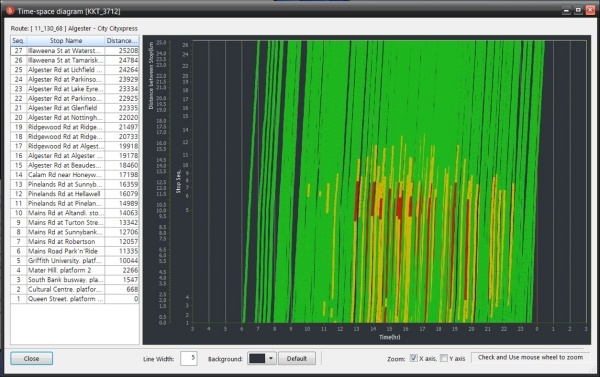
Task: Minimize the Time-space diagram window
Action: [566, 11]
